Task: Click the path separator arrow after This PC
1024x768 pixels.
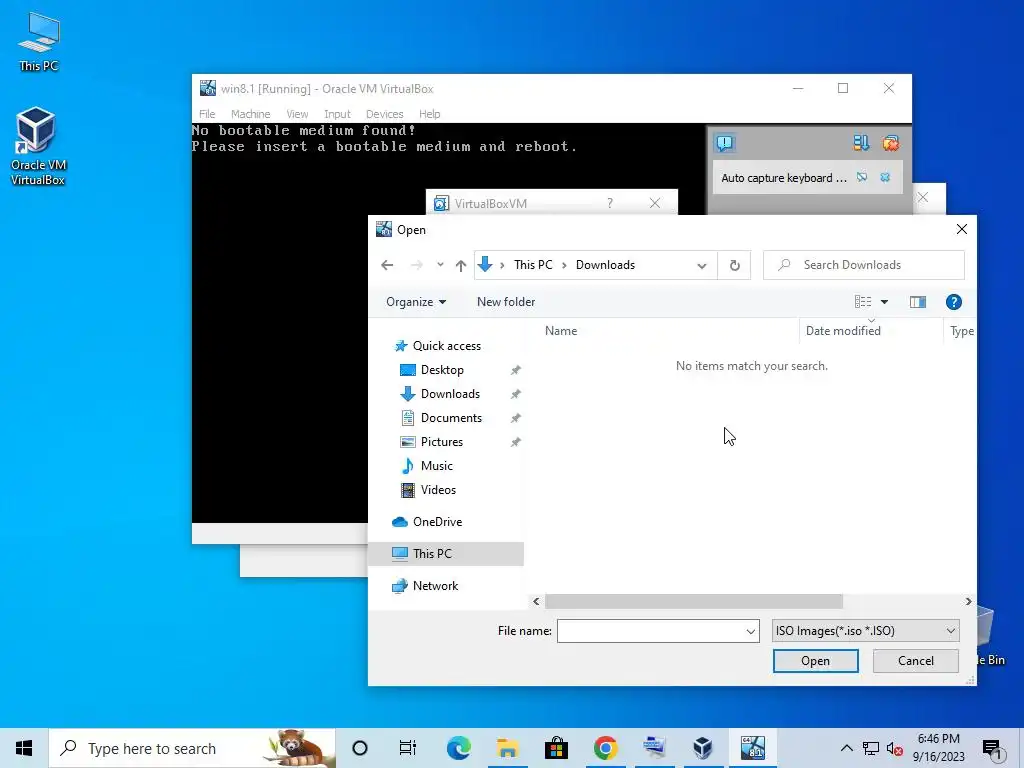Action: click(x=564, y=264)
